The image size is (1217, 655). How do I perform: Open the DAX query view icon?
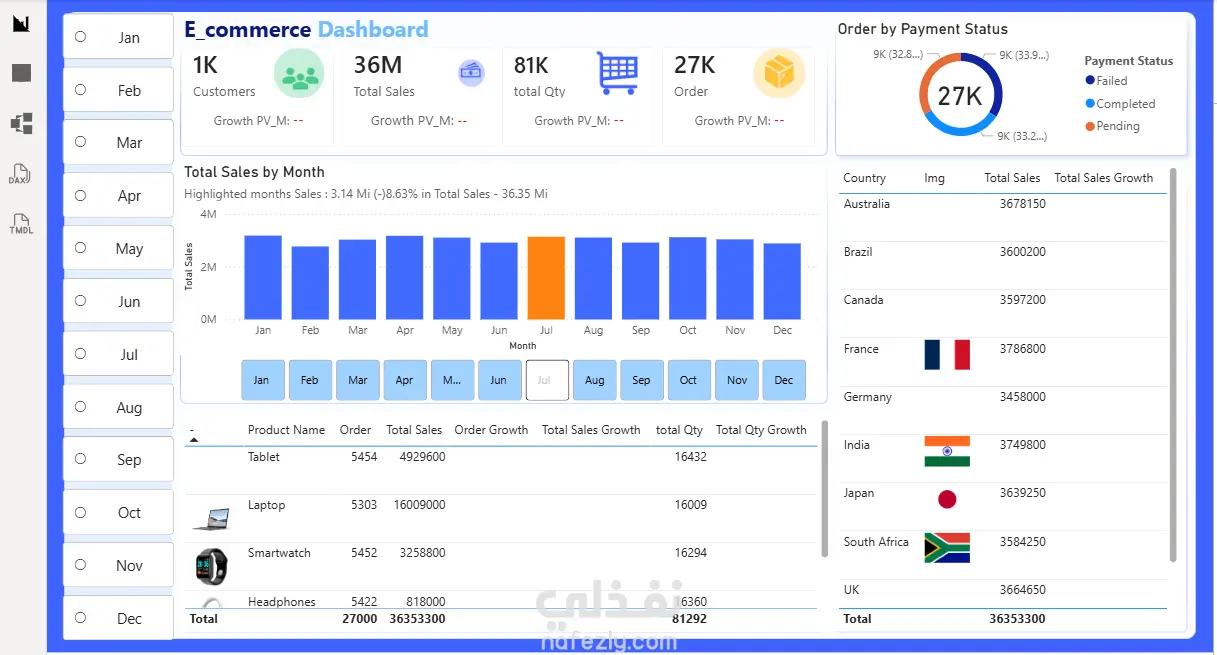(x=21, y=175)
